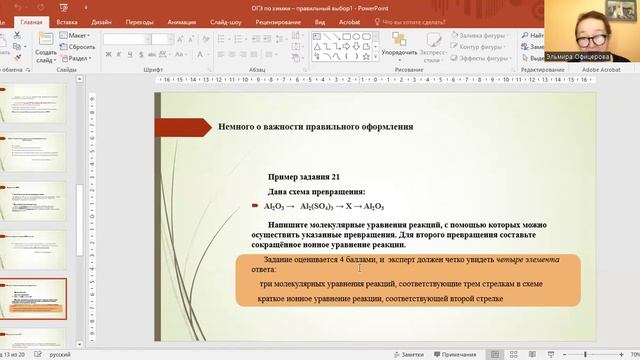Align text left in paragraph group
Viewport: 640px width, 360px height.
(x=221, y=54)
